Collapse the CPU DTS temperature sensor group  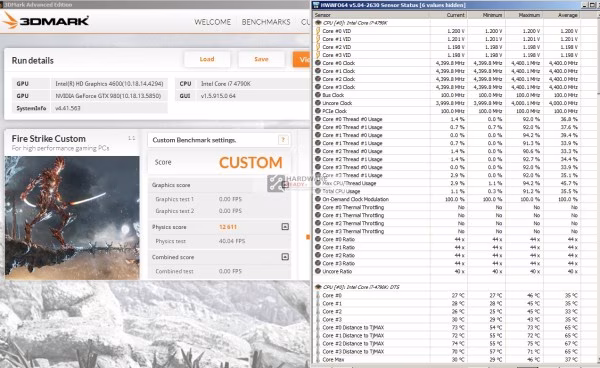[318, 287]
